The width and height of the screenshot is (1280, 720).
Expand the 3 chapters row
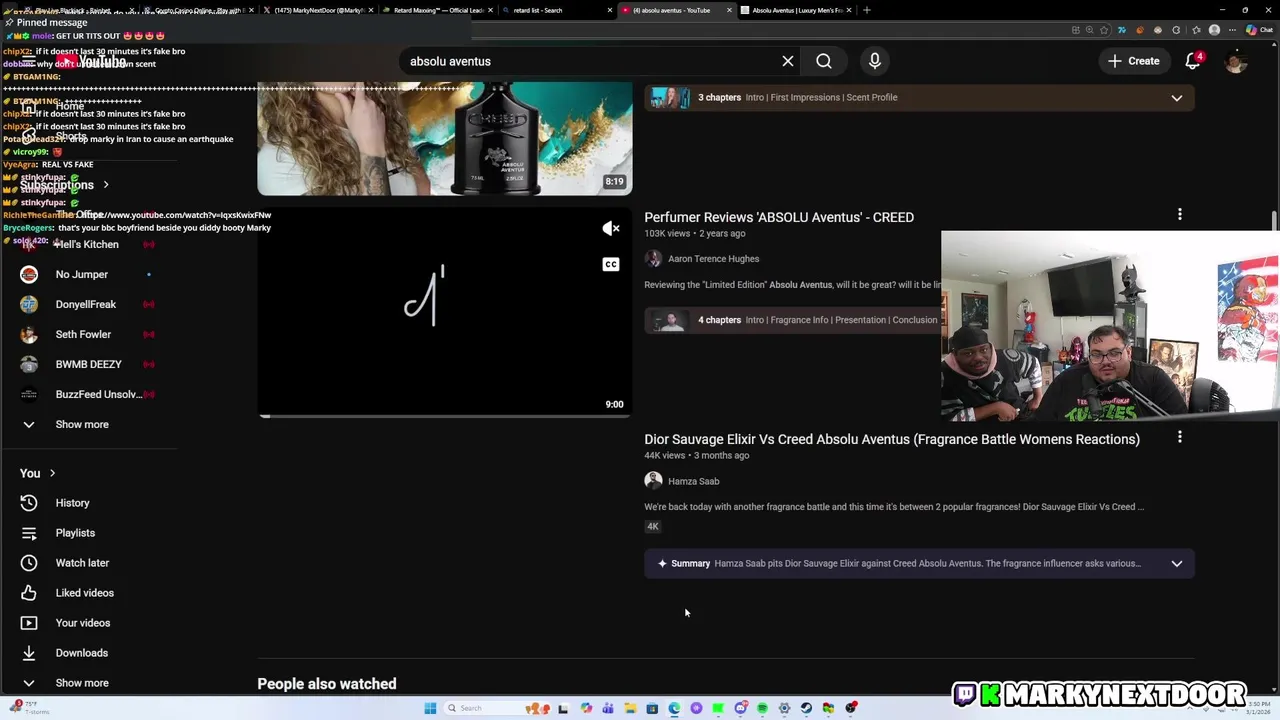919,98
